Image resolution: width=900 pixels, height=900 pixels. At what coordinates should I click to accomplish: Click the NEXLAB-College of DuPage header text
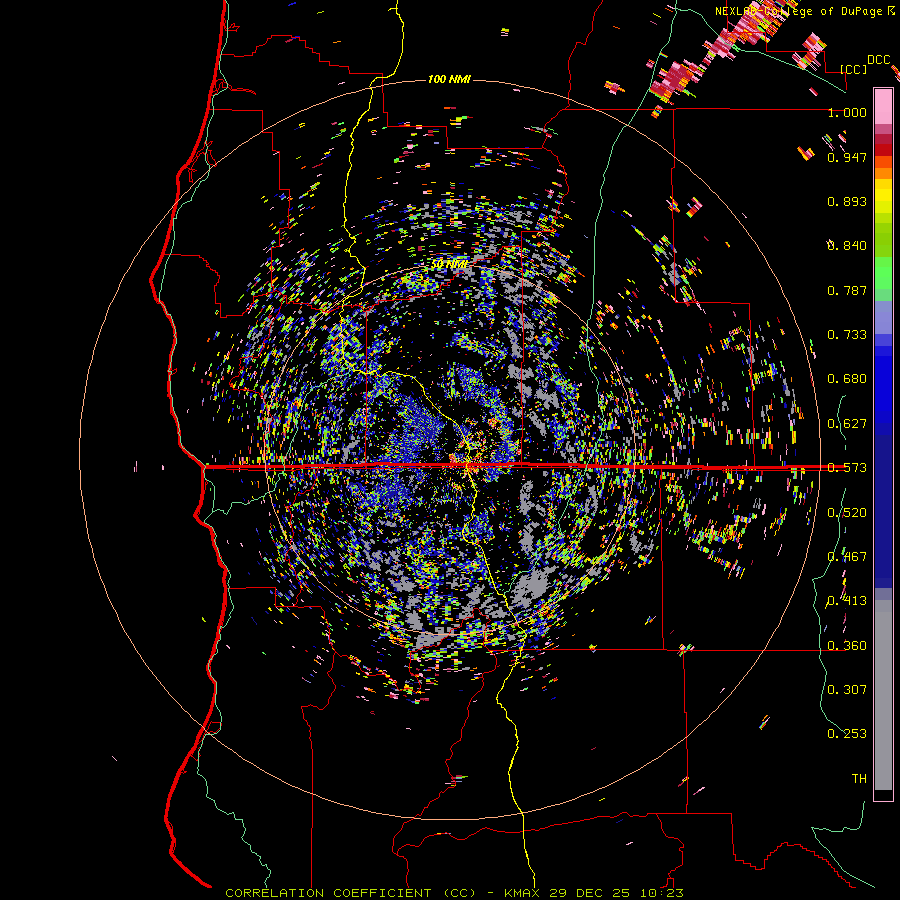click(798, 11)
